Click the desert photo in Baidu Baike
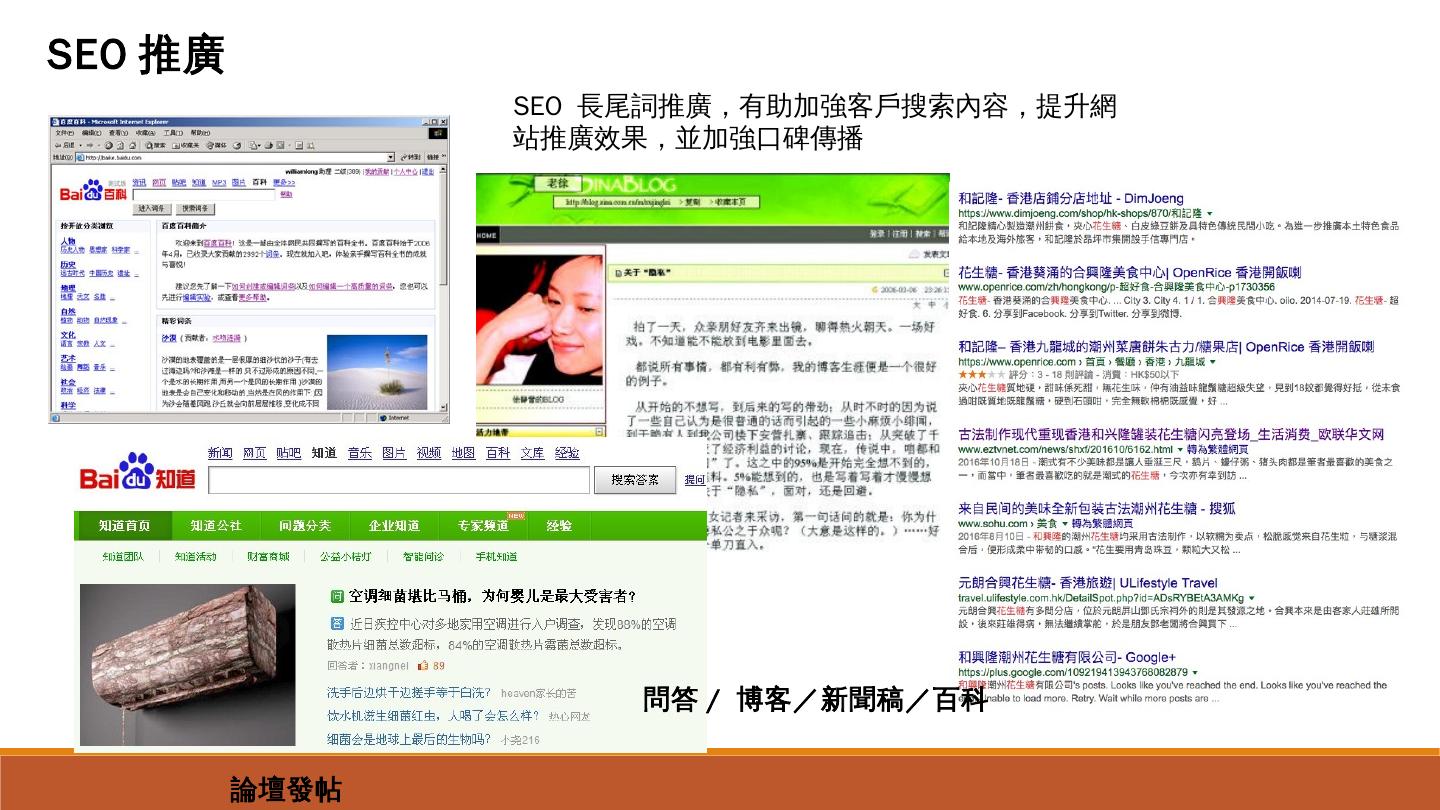 click(x=377, y=370)
